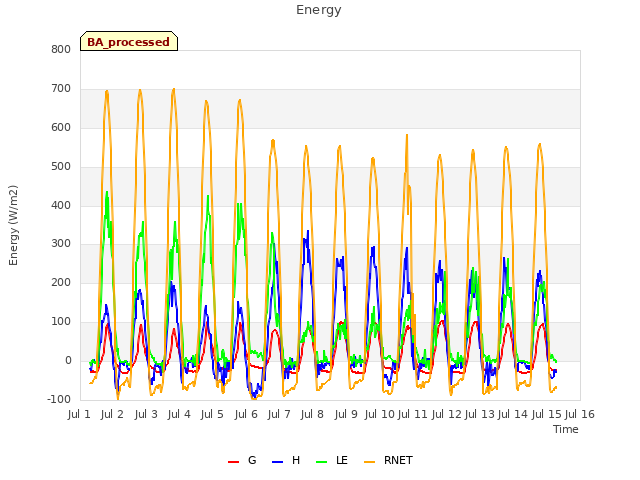Click the Time x-axis label
The width and height of the screenshot is (640, 480).
[566, 429]
